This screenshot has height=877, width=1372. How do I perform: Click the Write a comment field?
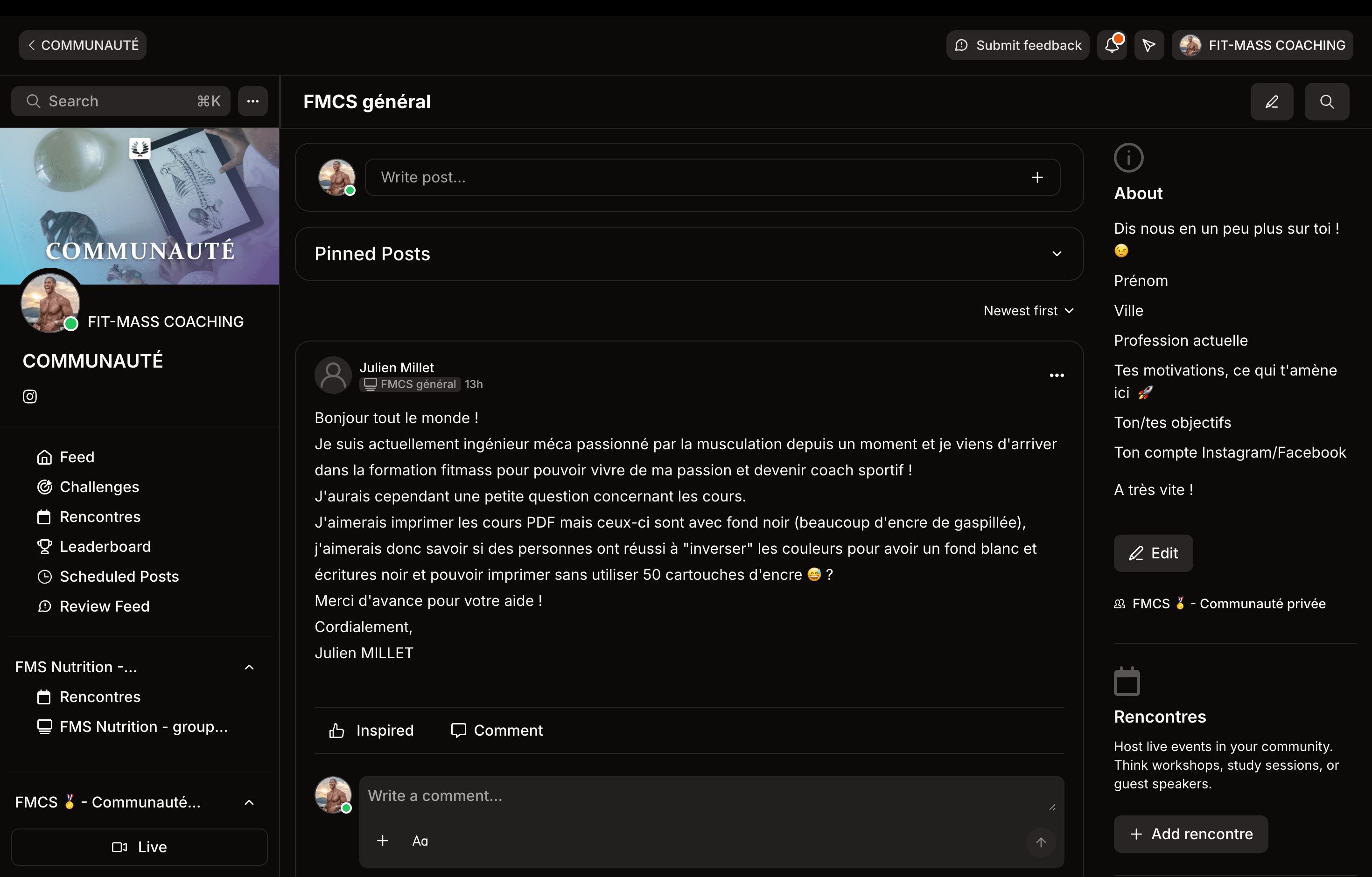coord(627,795)
